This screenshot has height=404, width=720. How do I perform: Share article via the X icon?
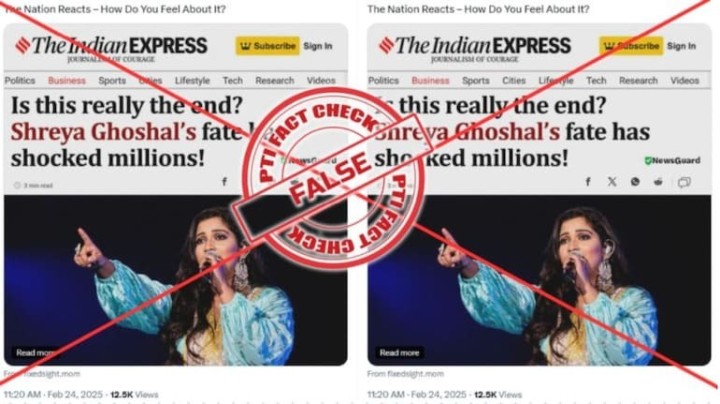(x=612, y=182)
